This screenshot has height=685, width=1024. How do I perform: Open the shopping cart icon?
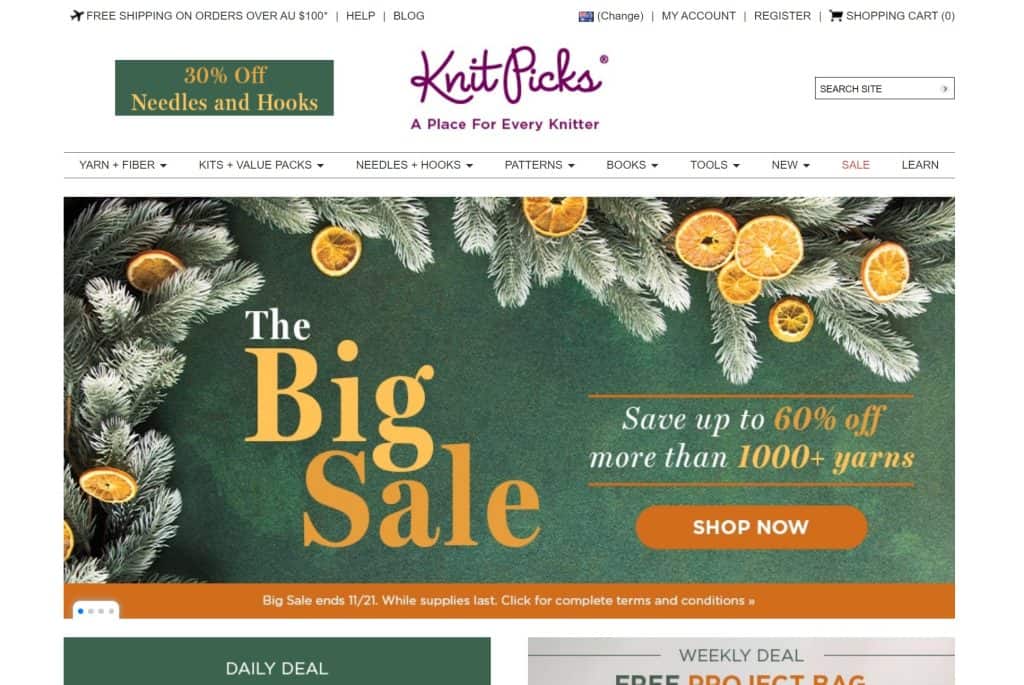(835, 16)
